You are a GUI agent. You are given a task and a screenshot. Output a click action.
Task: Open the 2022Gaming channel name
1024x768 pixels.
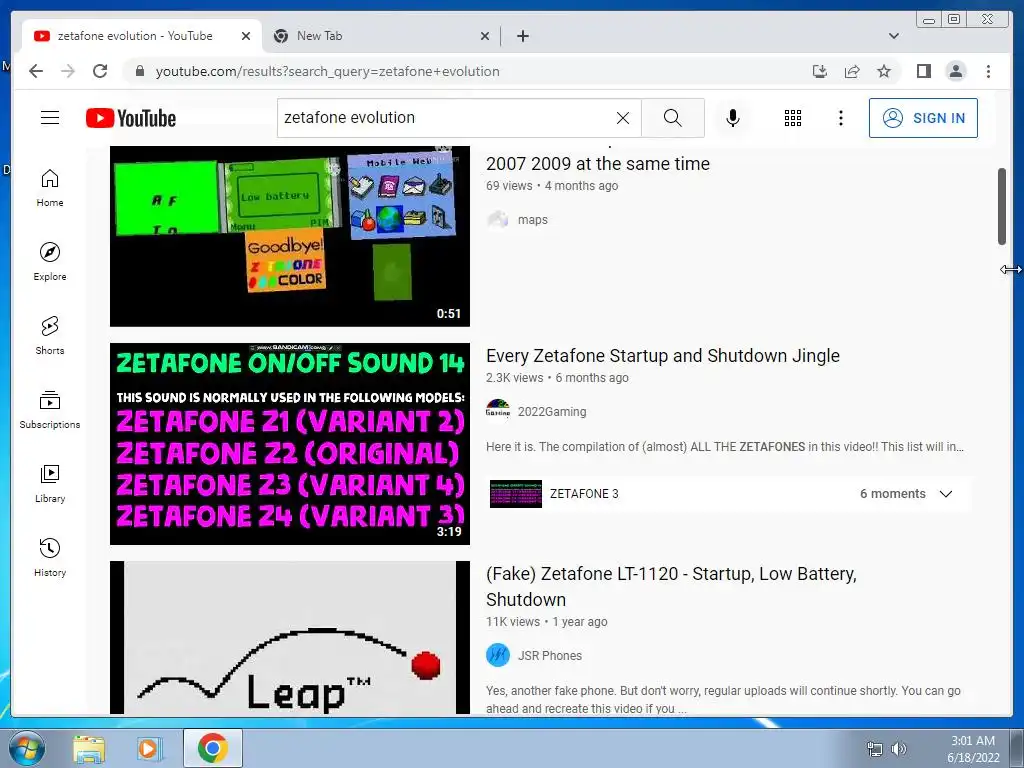tap(552, 412)
